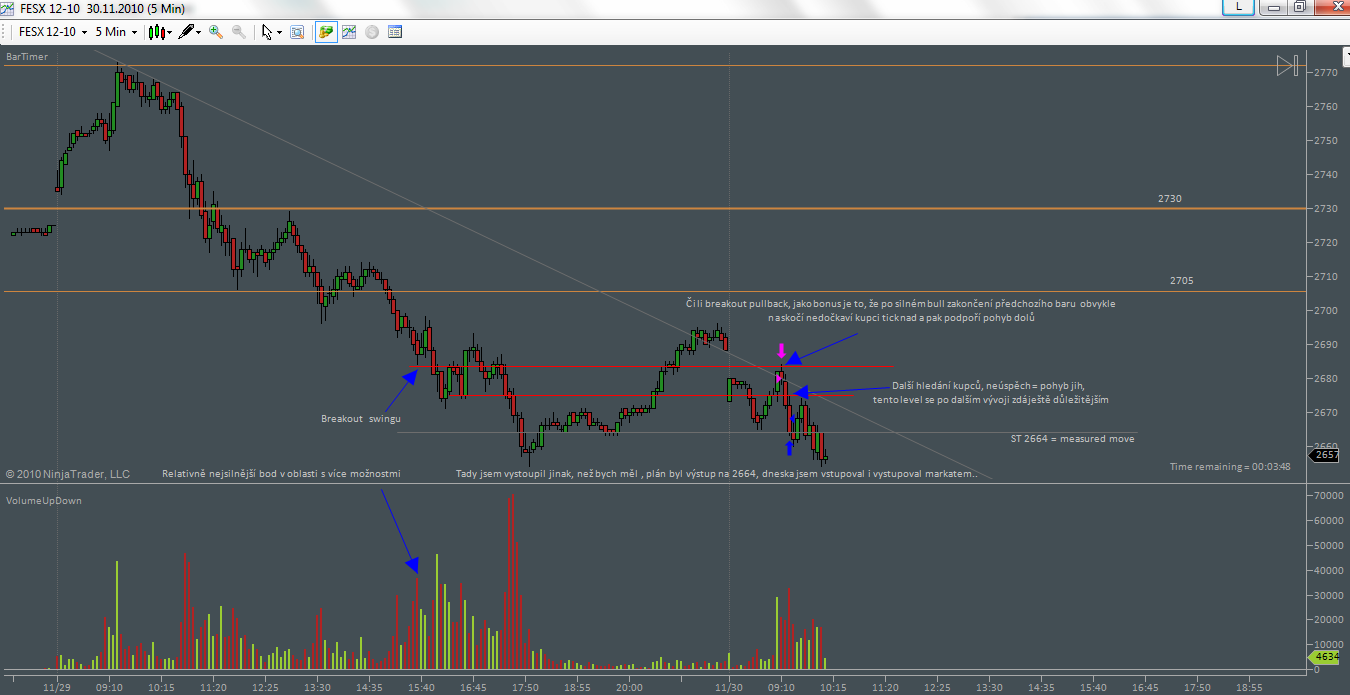Click the ST 2664 = measured move text
The height and width of the screenshot is (695, 1350).
coord(1073,438)
